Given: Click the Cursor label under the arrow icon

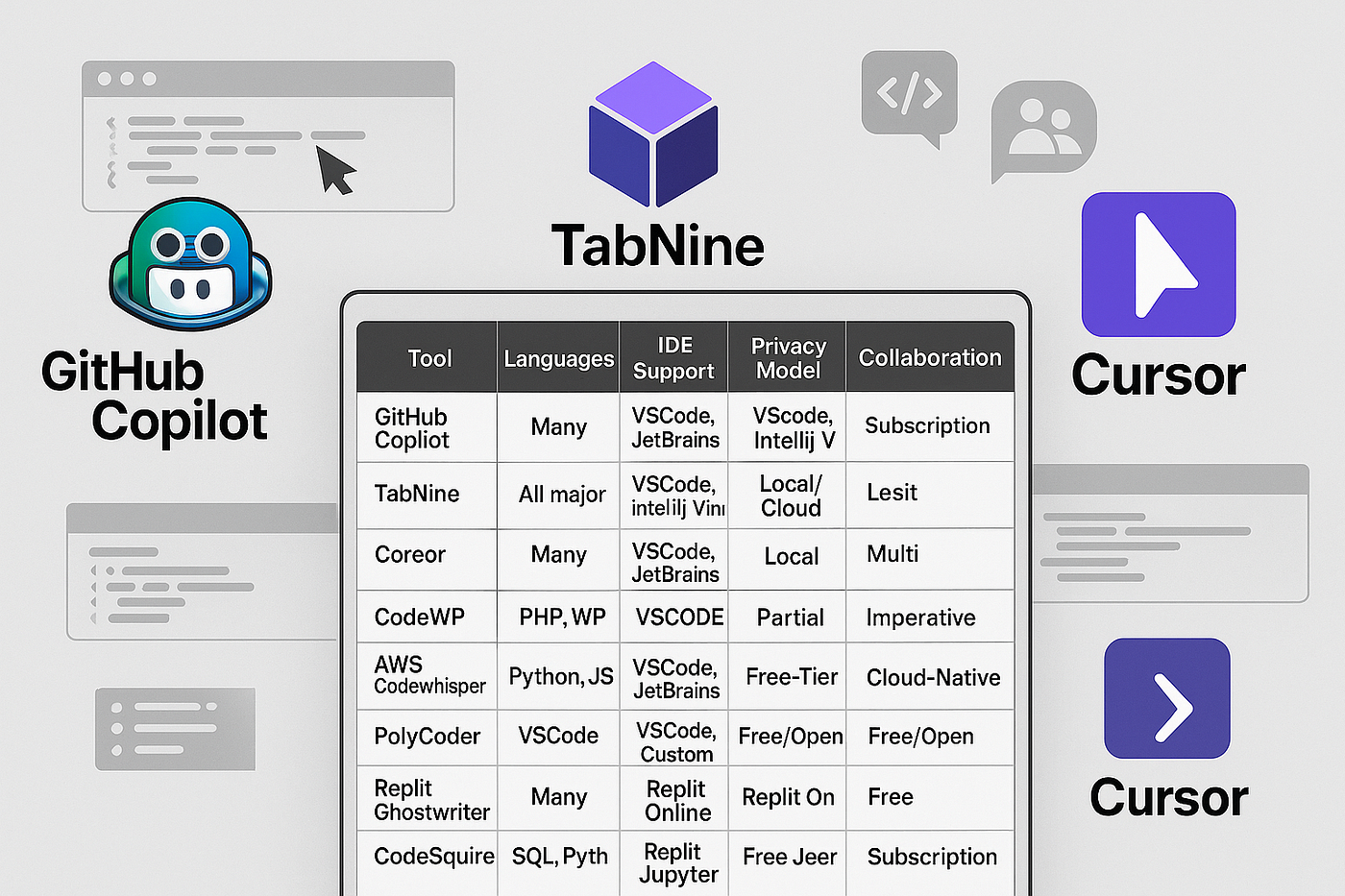Looking at the screenshot, I should point(1158,375).
